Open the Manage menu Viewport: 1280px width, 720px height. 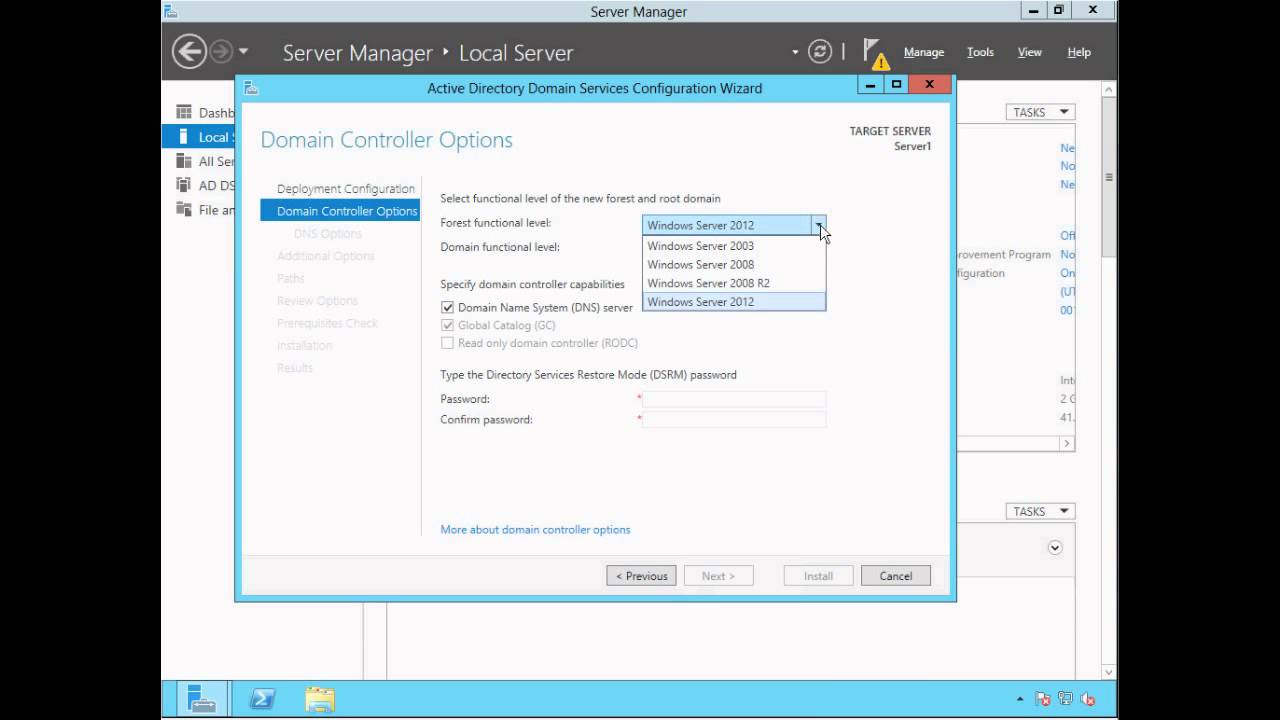tap(924, 52)
